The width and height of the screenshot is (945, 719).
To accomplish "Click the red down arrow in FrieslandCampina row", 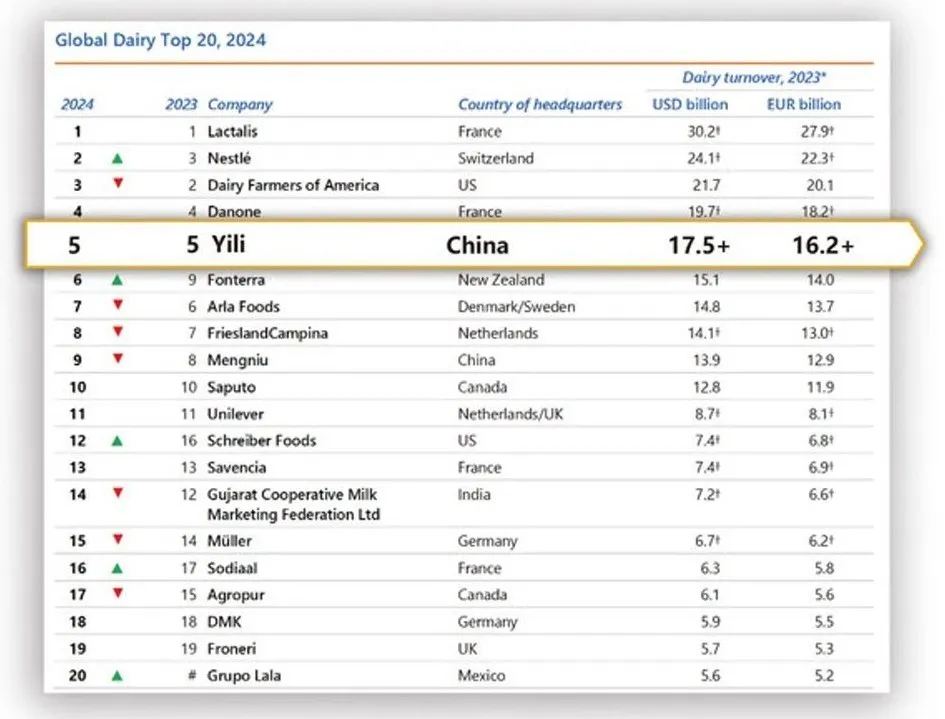I will coord(118,331).
